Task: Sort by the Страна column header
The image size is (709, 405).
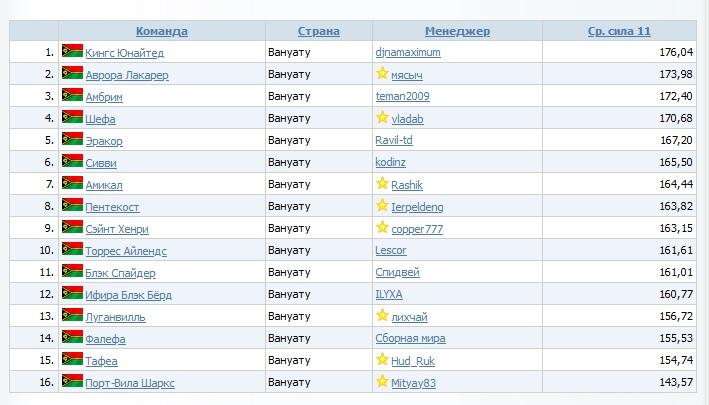Action: [x=318, y=31]
